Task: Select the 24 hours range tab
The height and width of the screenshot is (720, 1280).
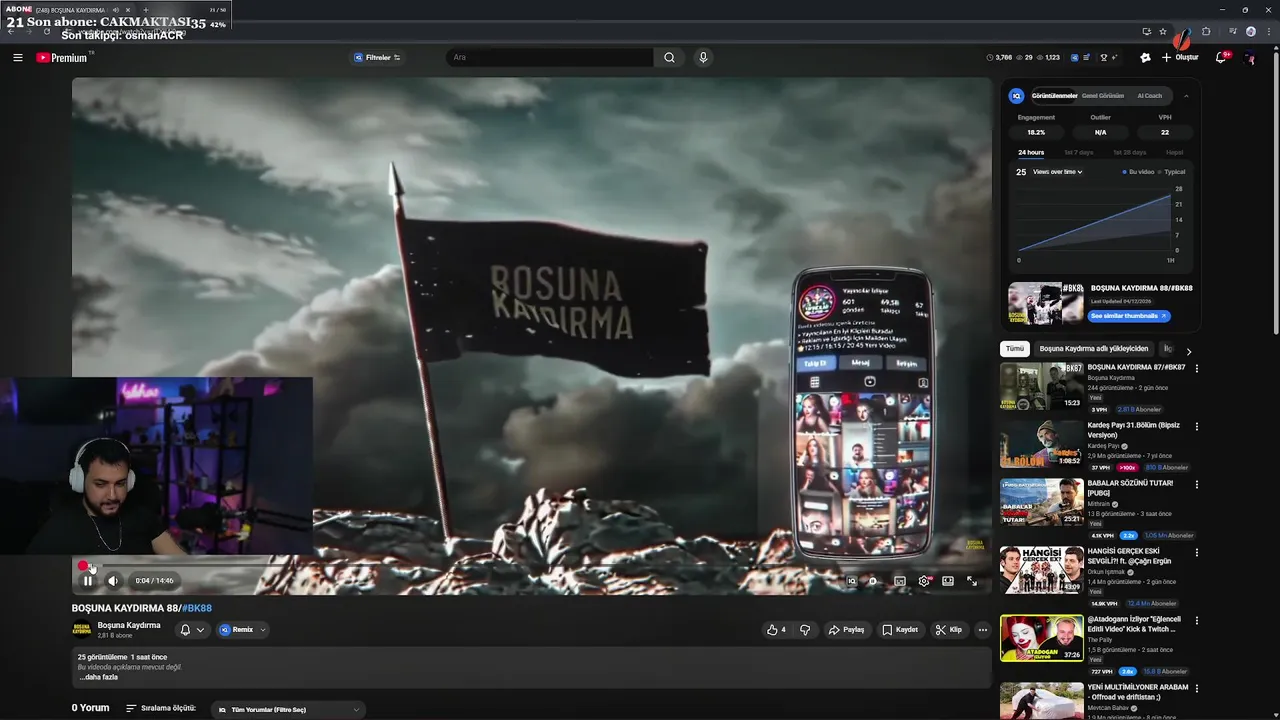Action: coord(1031,152)
